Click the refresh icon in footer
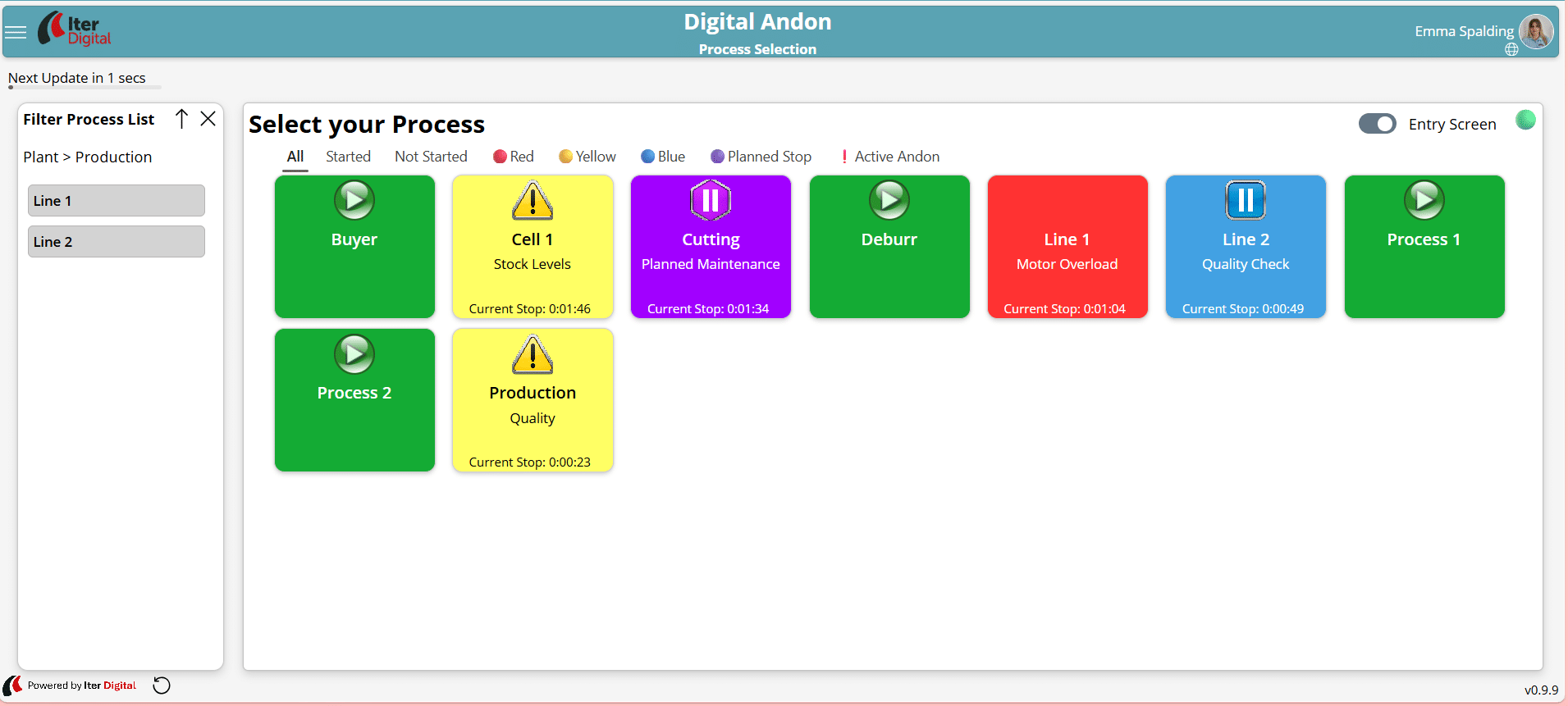Viewport: 1568px width, 706px height. coord(162,686)
